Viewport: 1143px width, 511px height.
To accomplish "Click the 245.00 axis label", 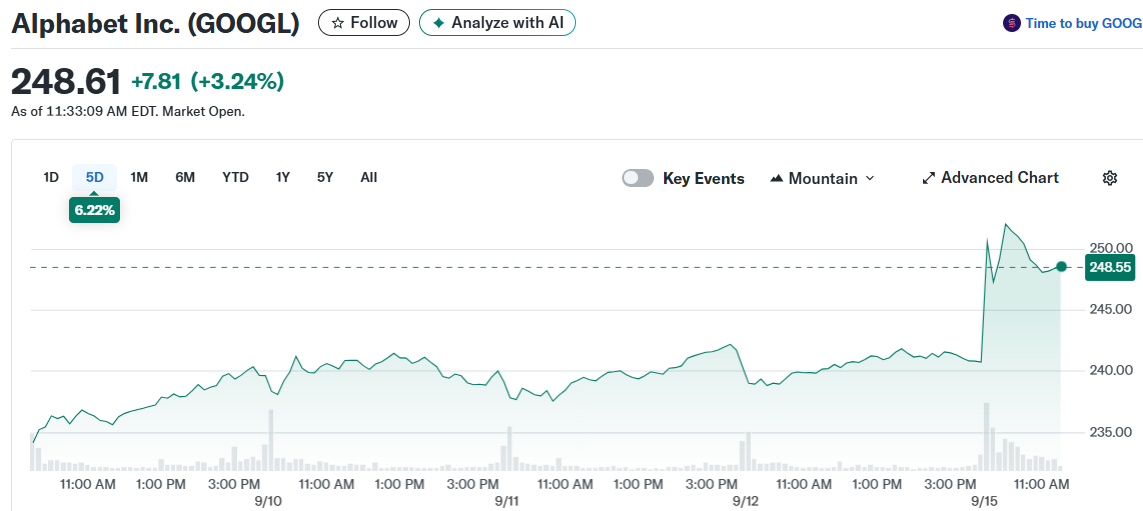I will point(1109,310).
